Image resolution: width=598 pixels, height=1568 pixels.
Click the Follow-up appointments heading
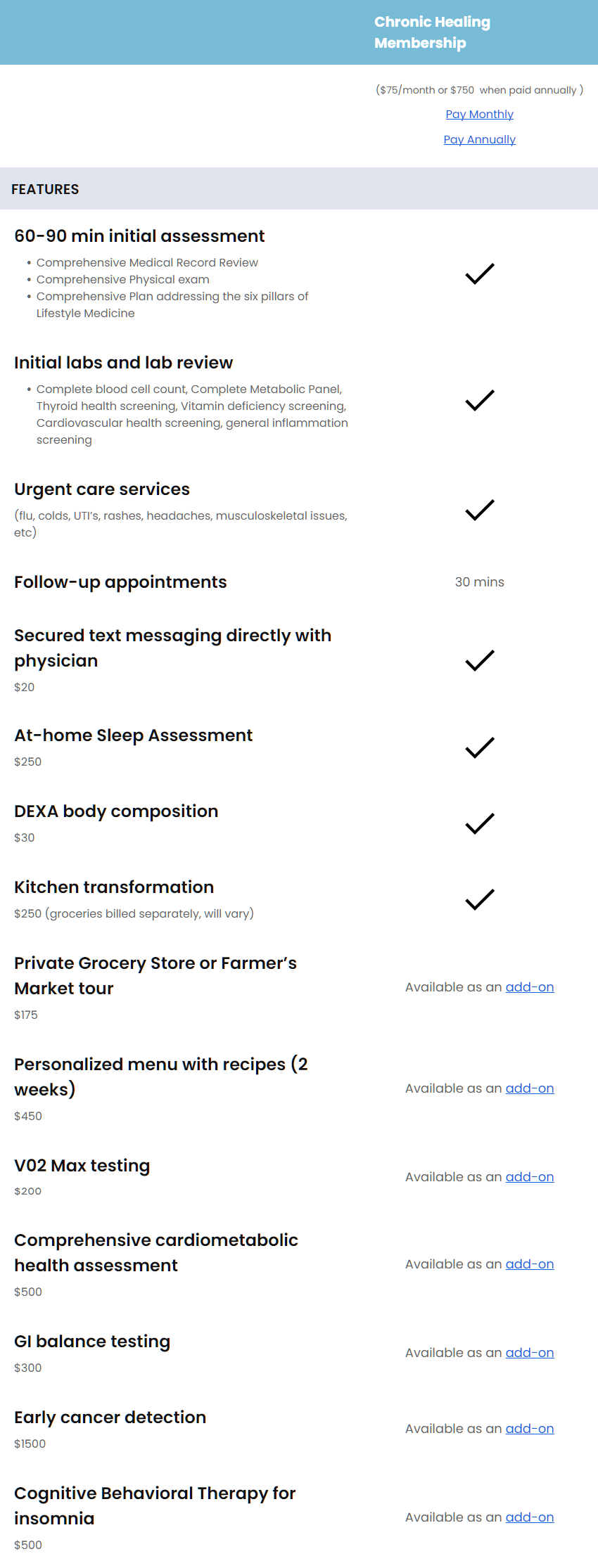click(120, 582)
